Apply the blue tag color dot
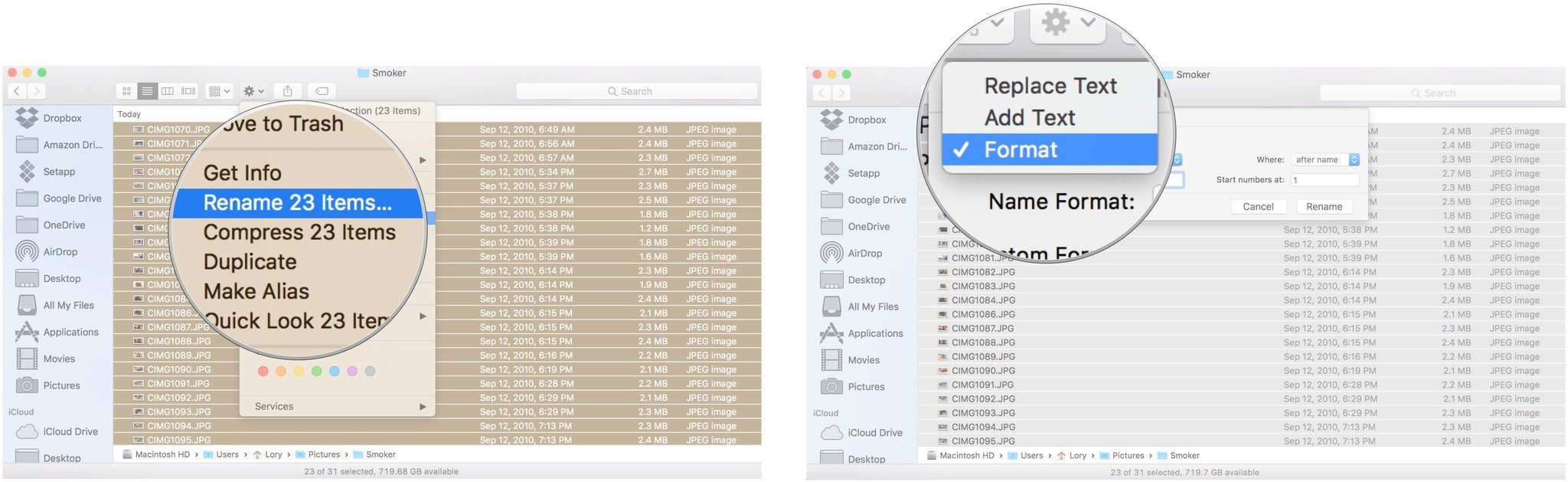Image resolution: width=1568 pixels, height=482 pixels. click(x=335, y=371)
